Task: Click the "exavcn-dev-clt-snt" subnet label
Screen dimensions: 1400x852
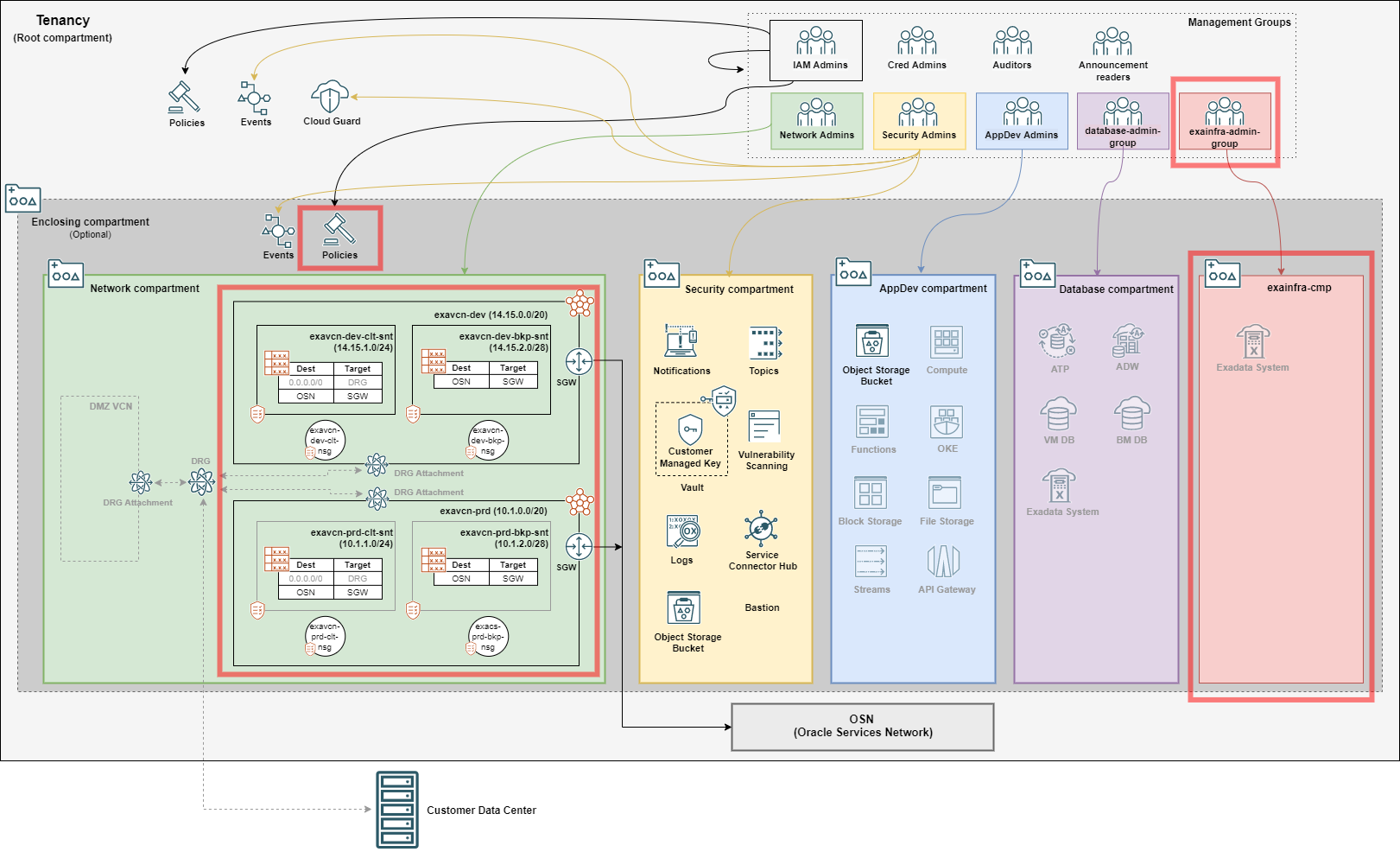Action: (x=351, y=336)
